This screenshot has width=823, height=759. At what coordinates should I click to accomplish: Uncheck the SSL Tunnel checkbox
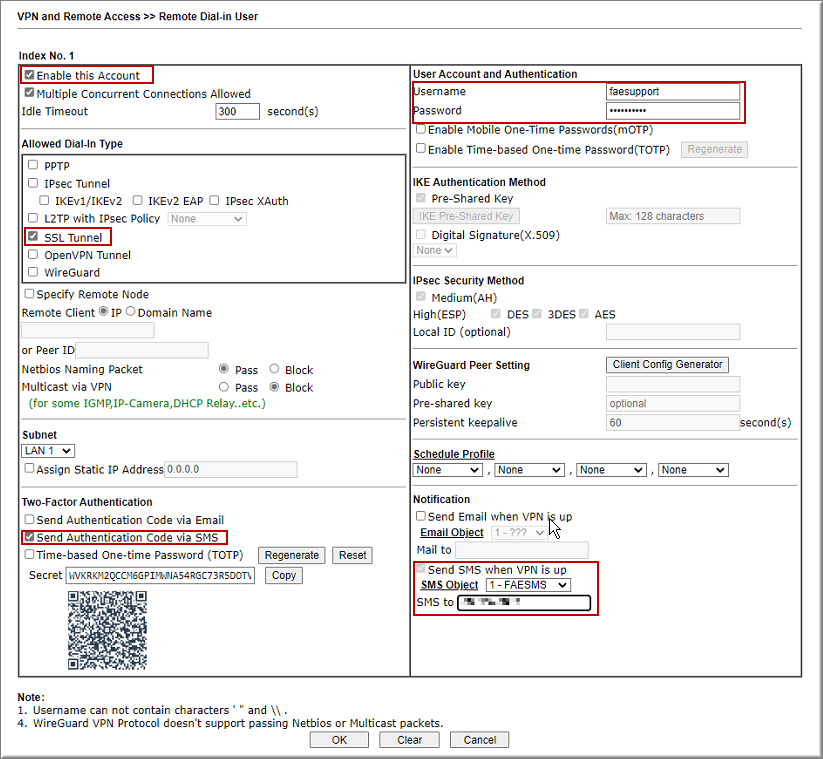[x=33, y=236]
